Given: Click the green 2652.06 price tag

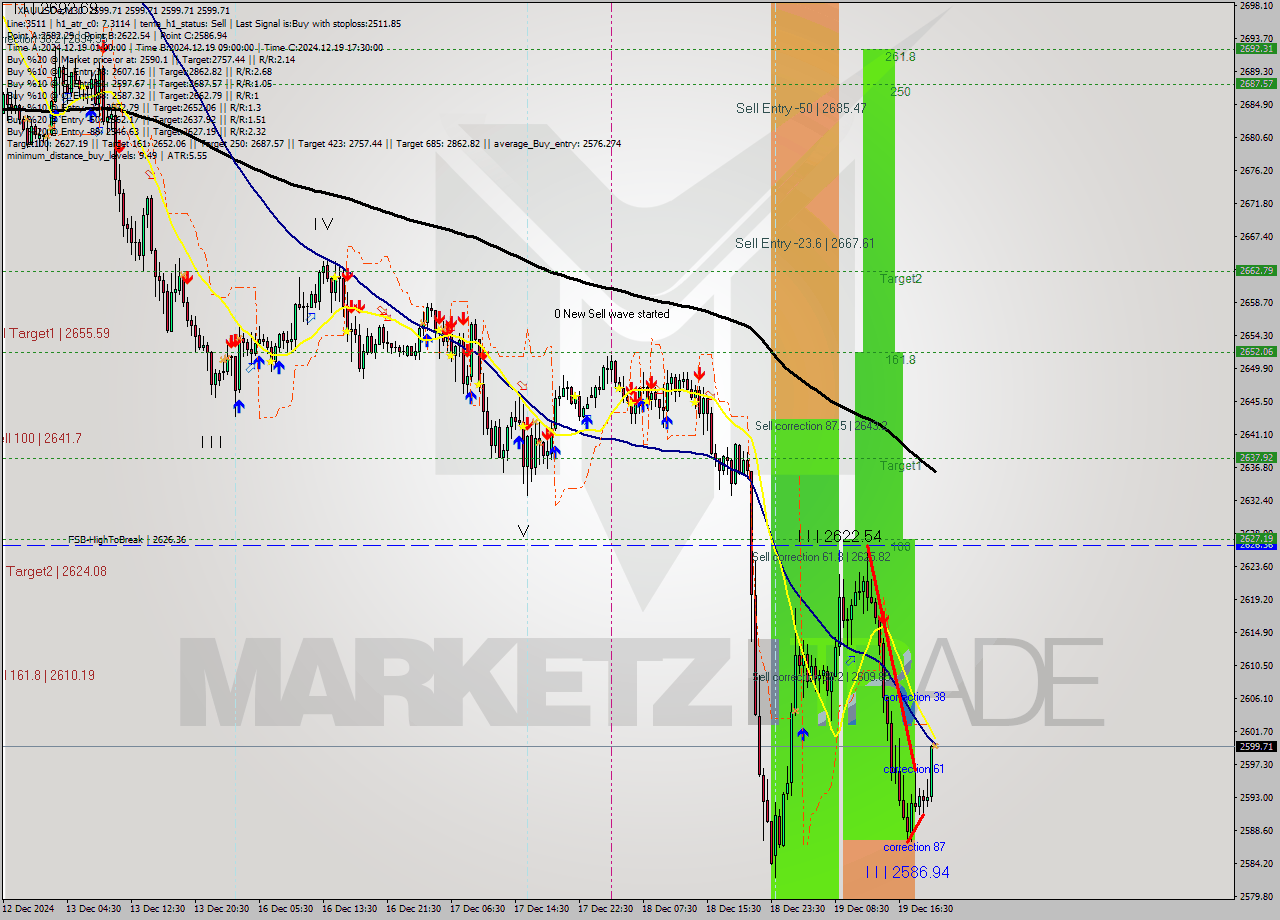Looking at the screenshot, I should coord(1256,351).
